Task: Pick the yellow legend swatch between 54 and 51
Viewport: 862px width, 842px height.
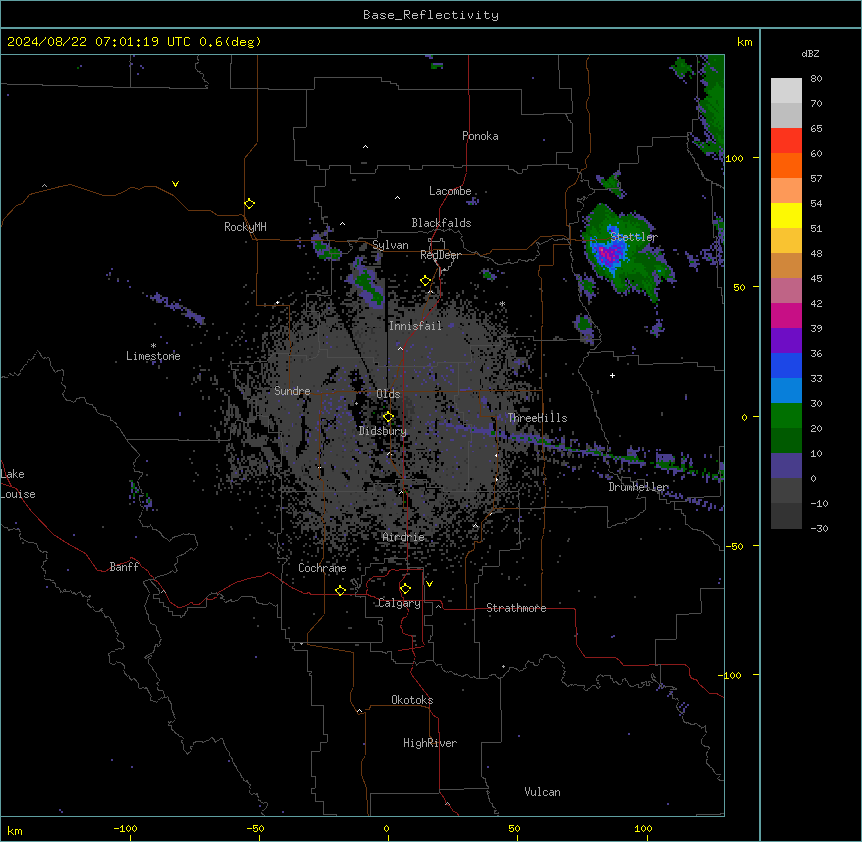Action: point(786,216)
